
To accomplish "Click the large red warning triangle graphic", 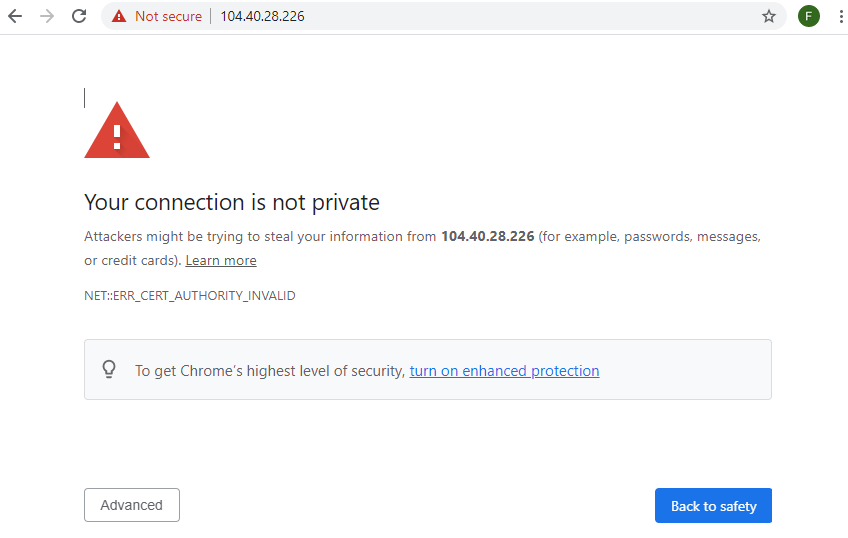I will click(117, 130).
